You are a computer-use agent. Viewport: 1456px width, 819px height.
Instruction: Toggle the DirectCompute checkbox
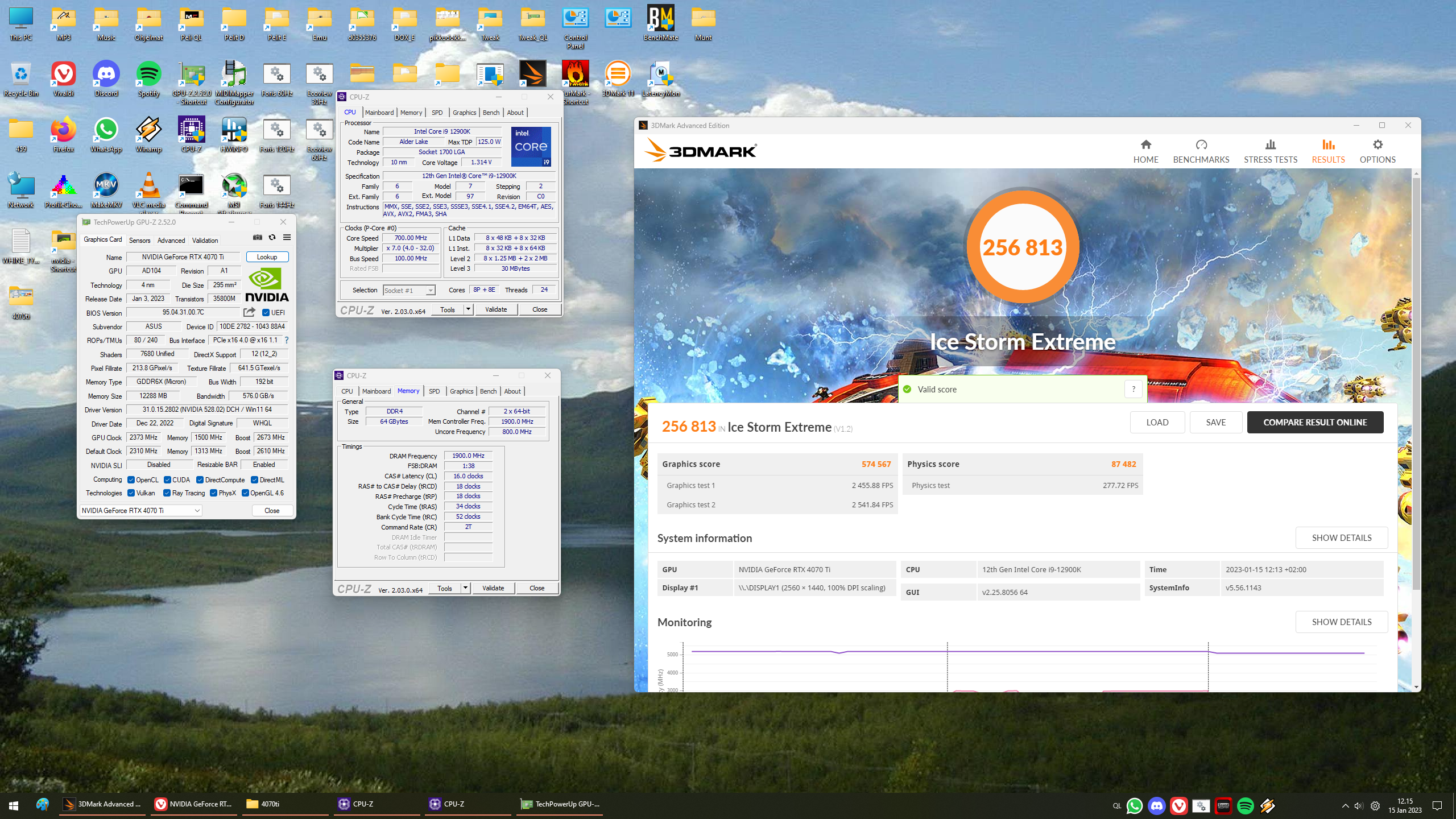(x=200, y=479)
